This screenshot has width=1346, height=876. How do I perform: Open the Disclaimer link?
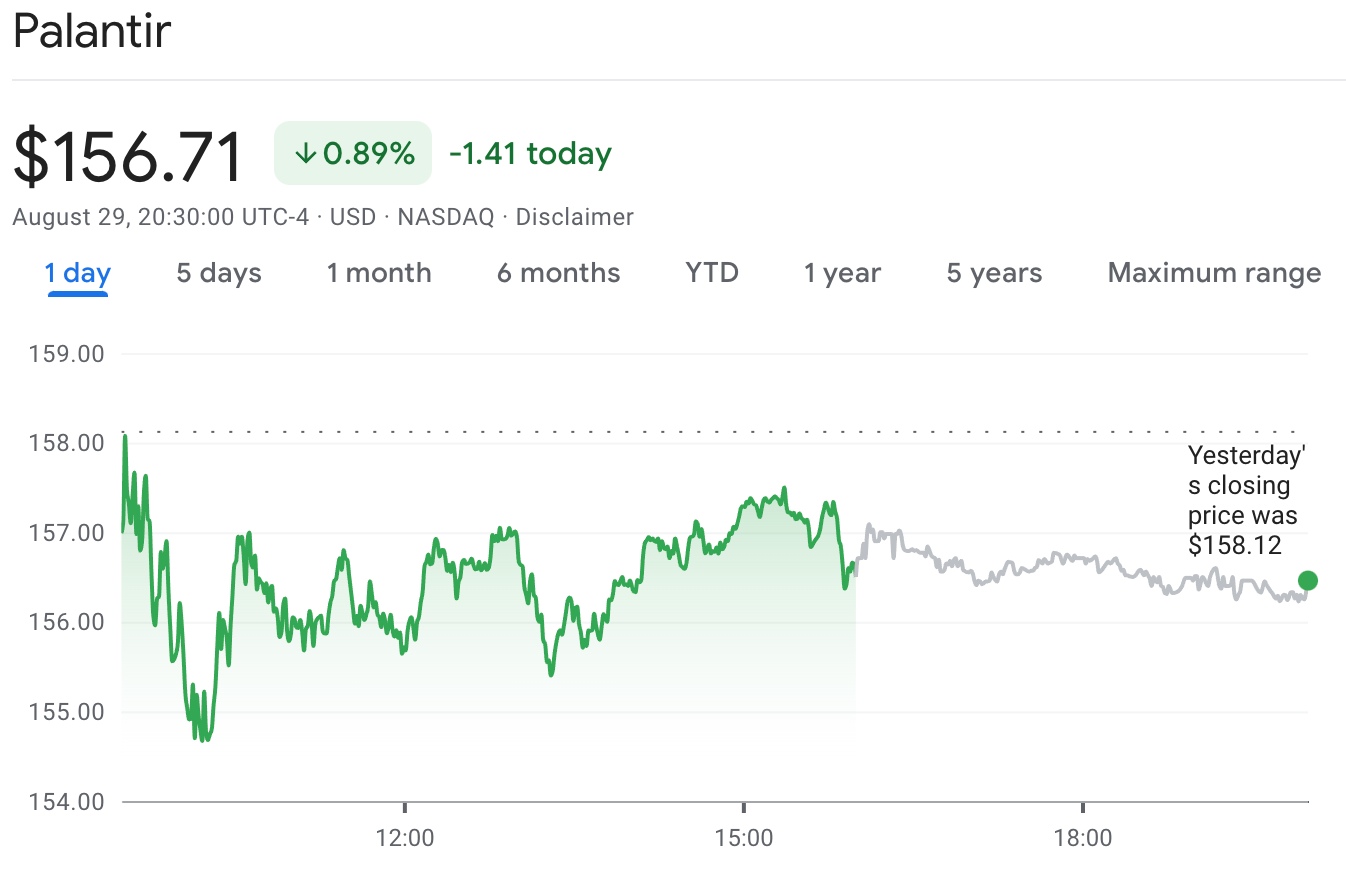point(575,216)
